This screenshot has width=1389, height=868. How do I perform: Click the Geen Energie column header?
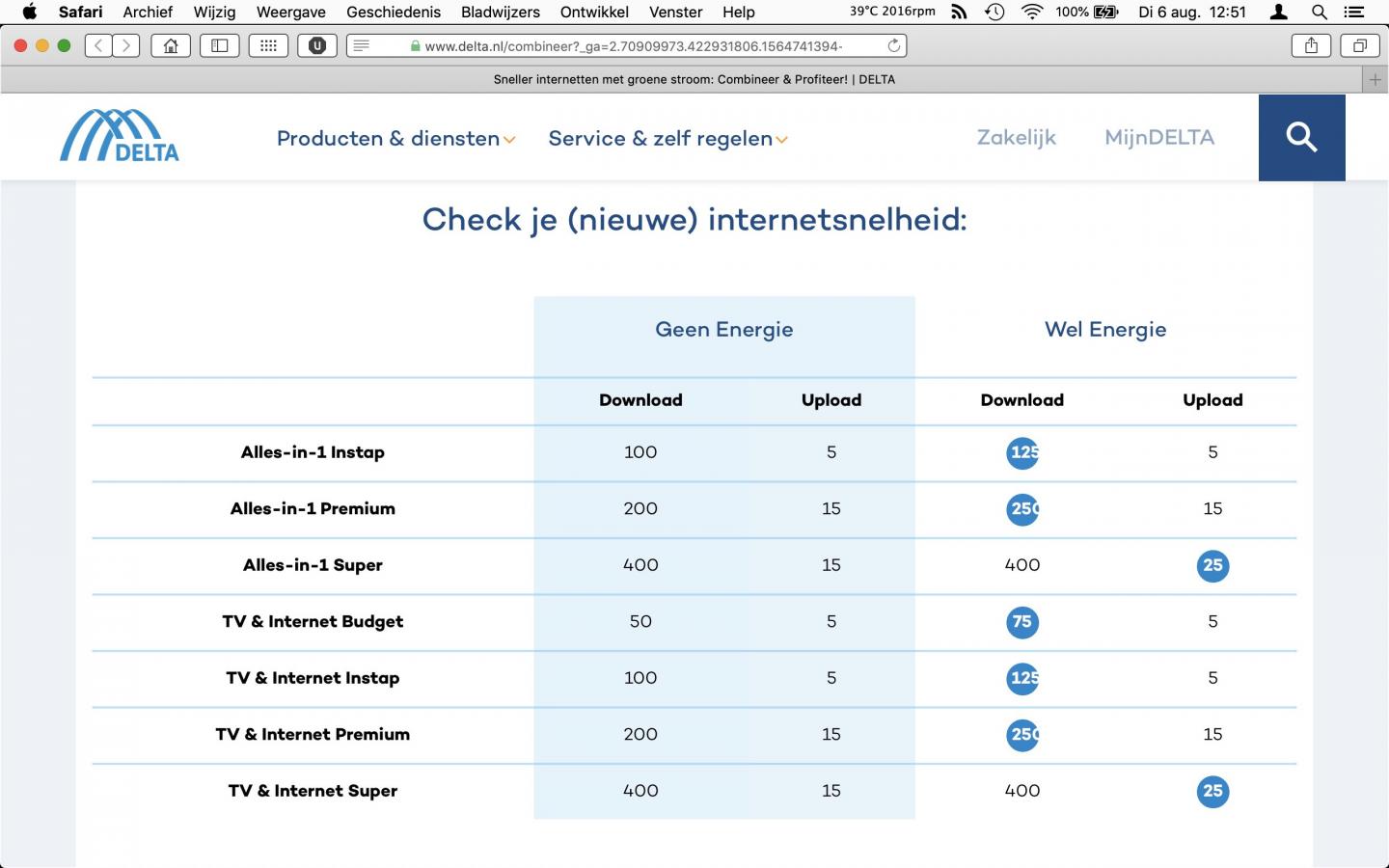(x=724, y=329)
